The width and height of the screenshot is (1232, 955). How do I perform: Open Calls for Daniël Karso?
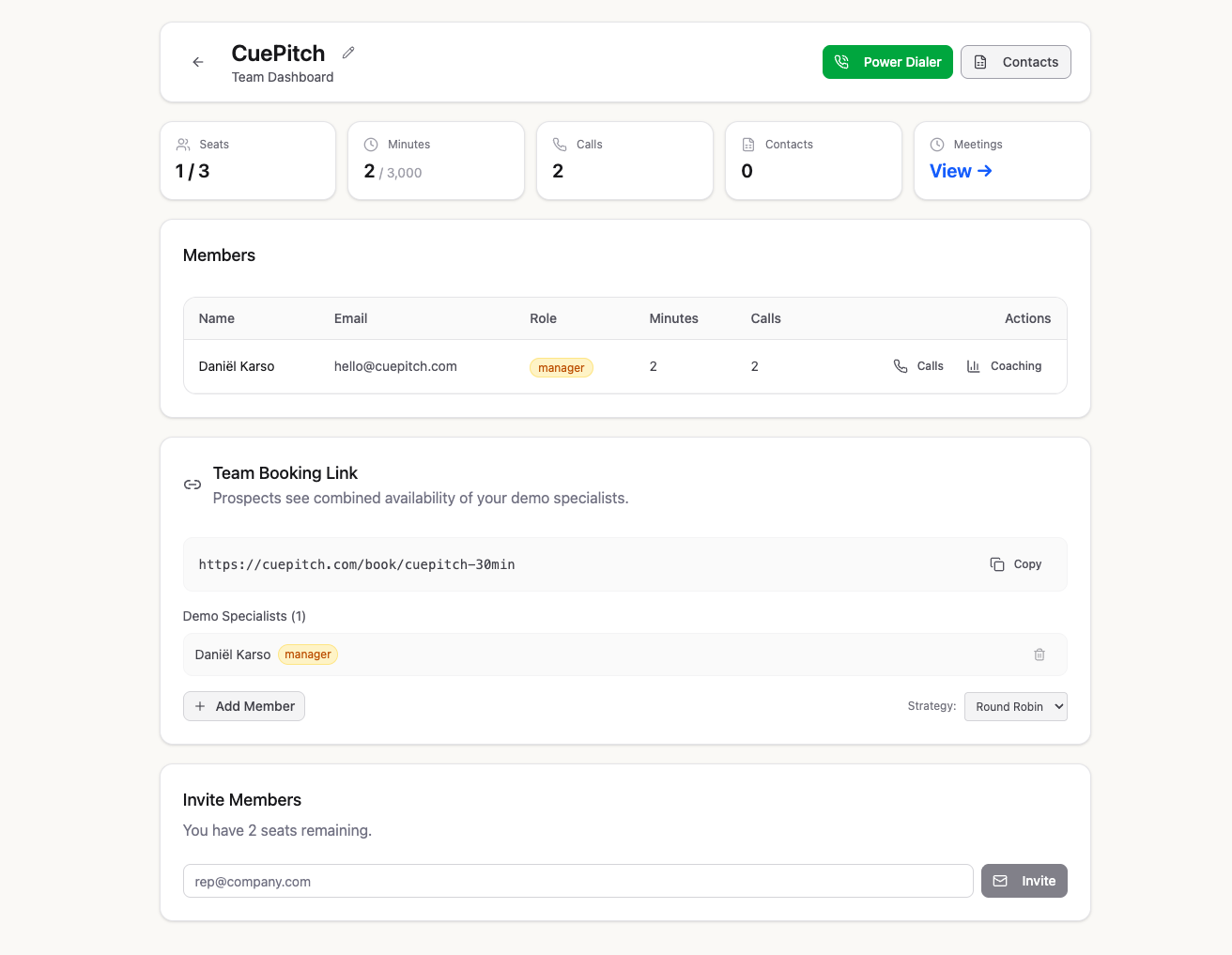(918, 366)
